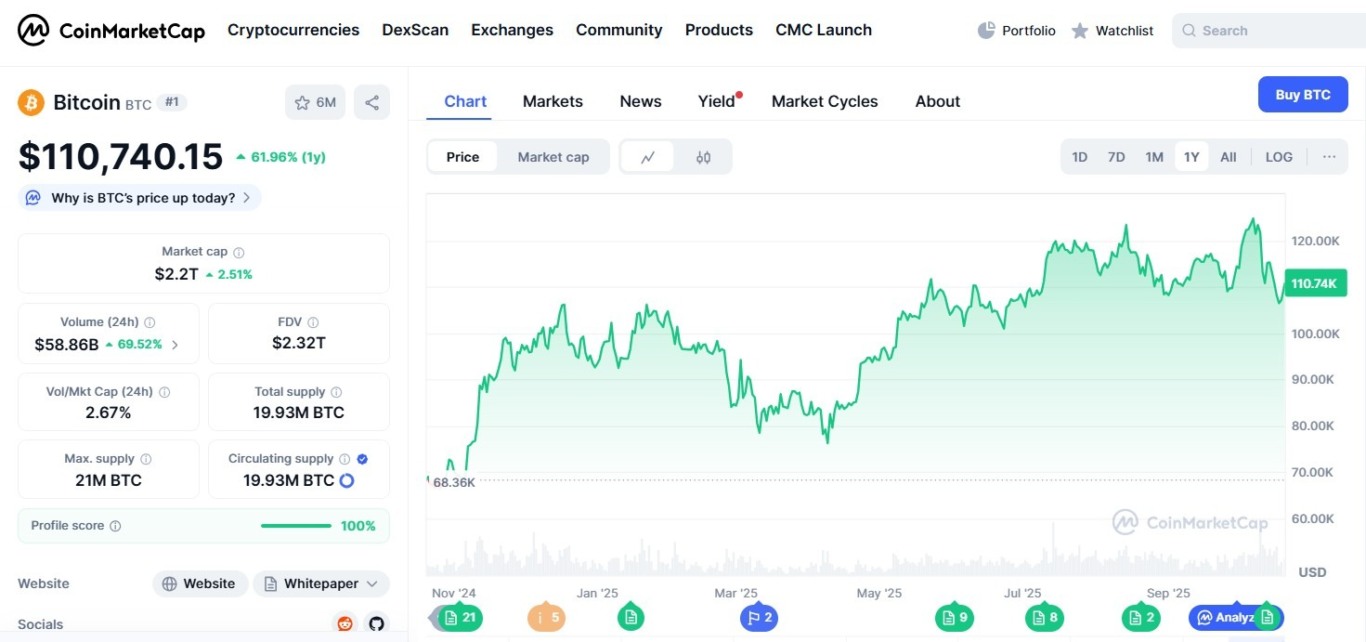Screen dimensions: 1366x642
Task: Open the Market Cycles tab
Action: [824, 101]
